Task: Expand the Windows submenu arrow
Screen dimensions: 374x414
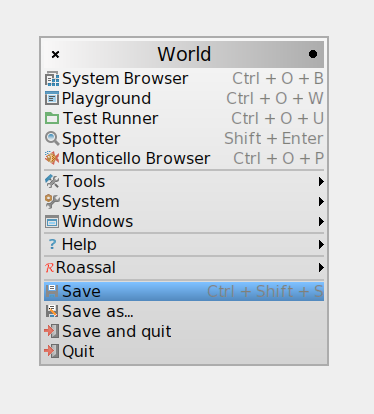Action: (321, 222)
